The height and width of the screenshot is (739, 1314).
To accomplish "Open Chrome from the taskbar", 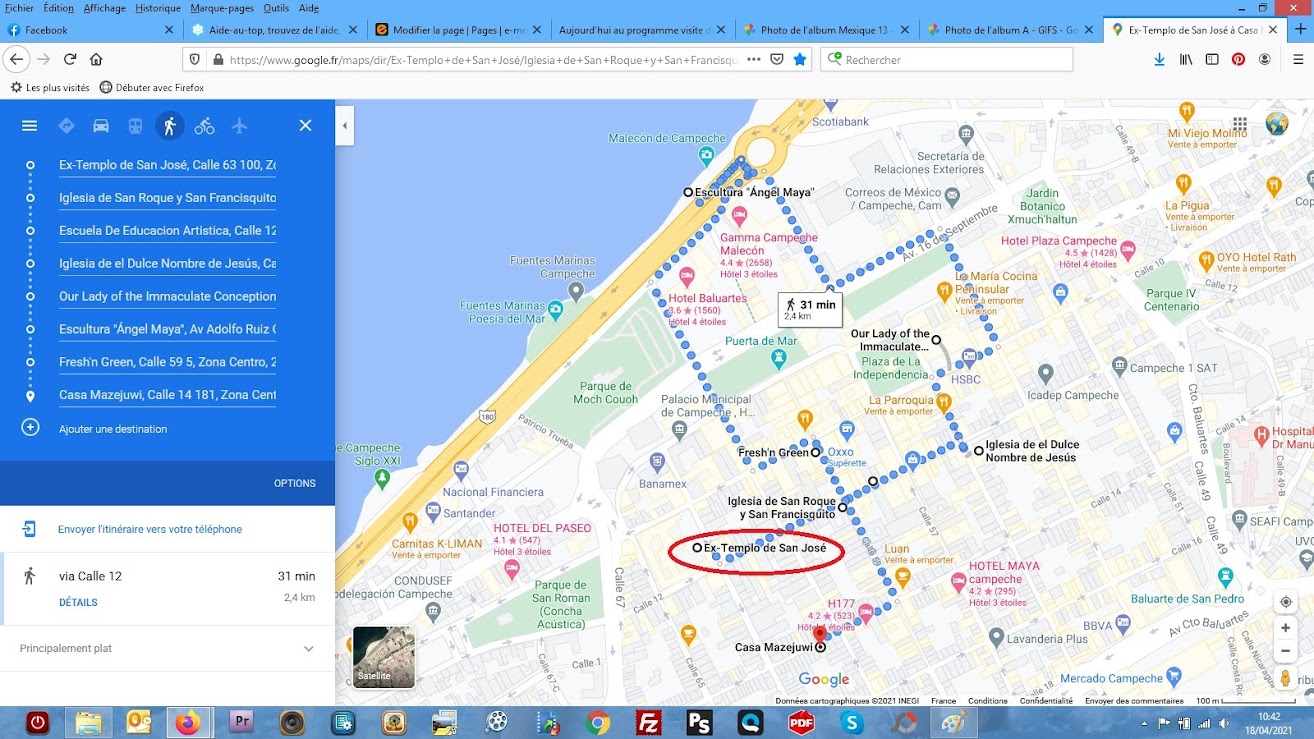I will [598, 722].
